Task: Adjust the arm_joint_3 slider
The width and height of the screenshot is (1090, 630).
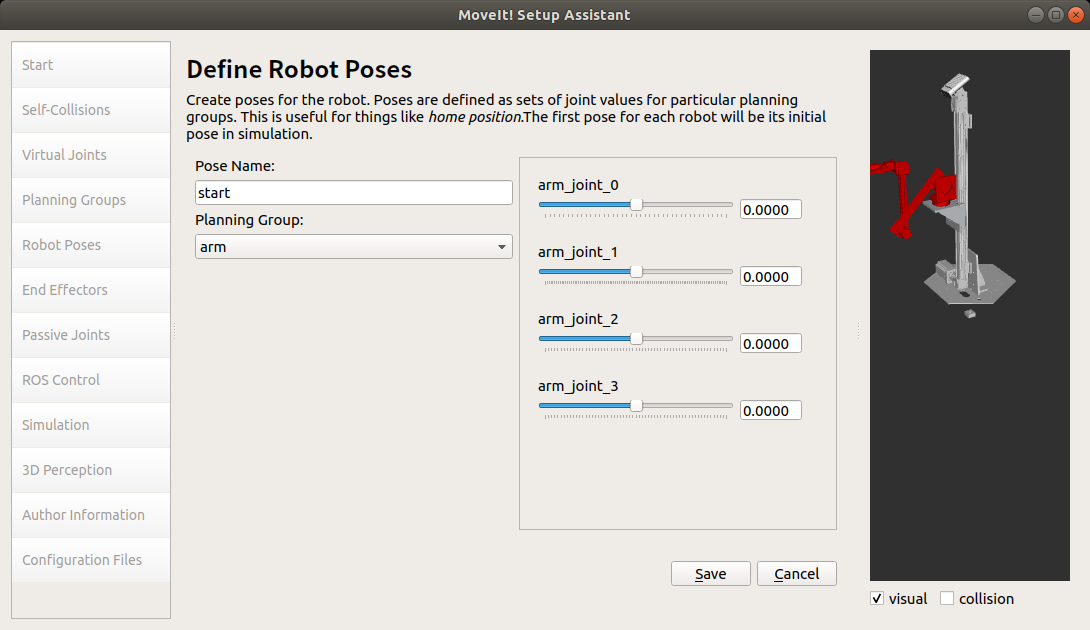Action: tap(635, 405)
